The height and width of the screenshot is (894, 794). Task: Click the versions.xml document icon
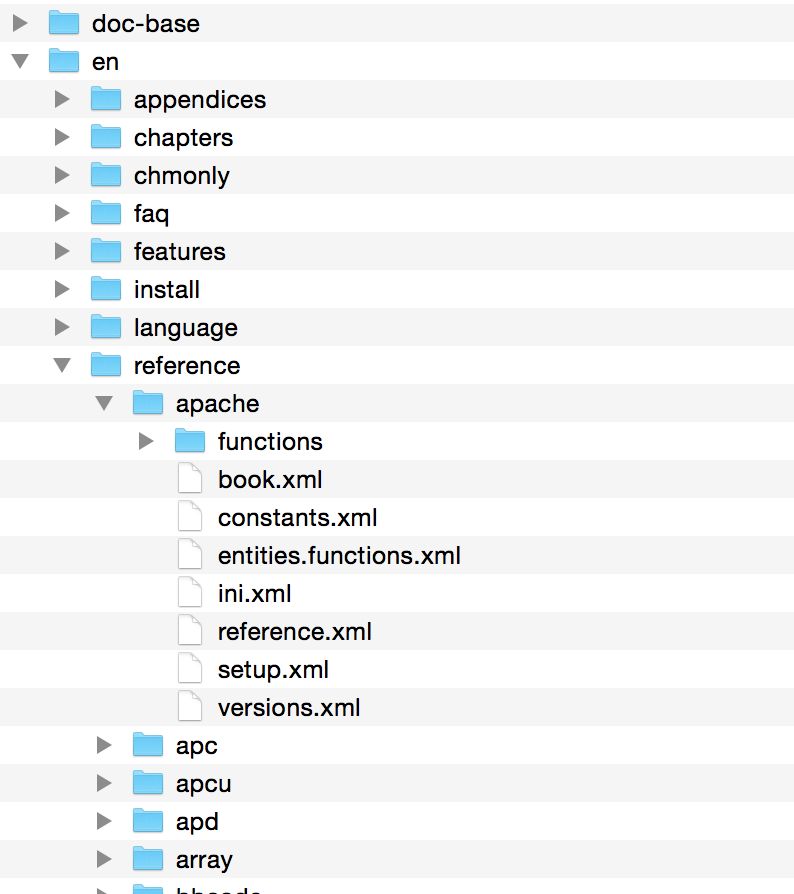pos(190,707)
